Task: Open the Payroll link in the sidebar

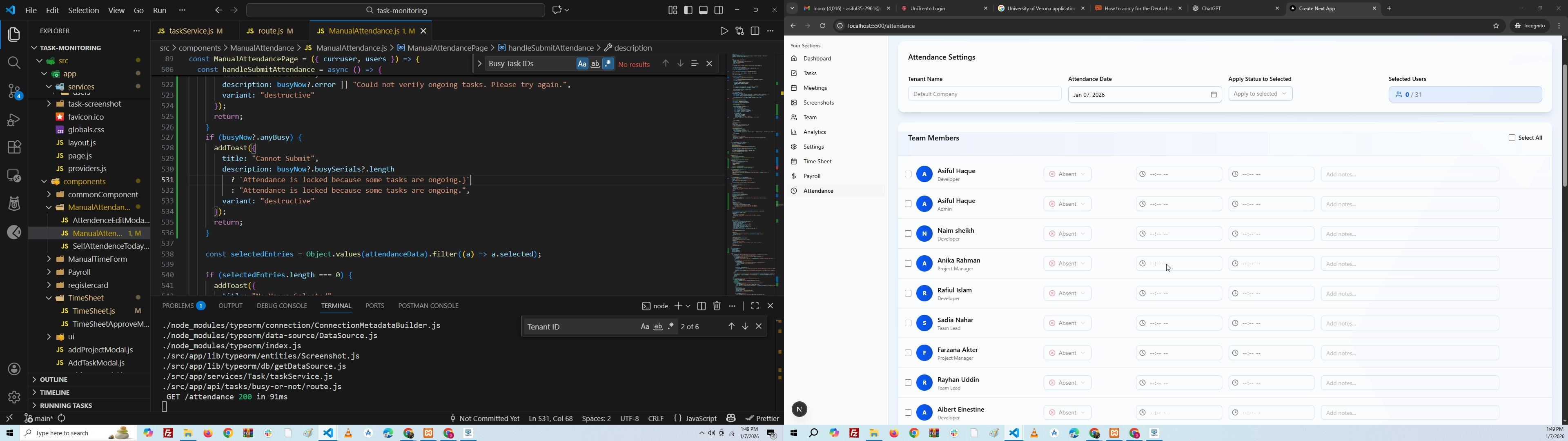Action: 812,176
